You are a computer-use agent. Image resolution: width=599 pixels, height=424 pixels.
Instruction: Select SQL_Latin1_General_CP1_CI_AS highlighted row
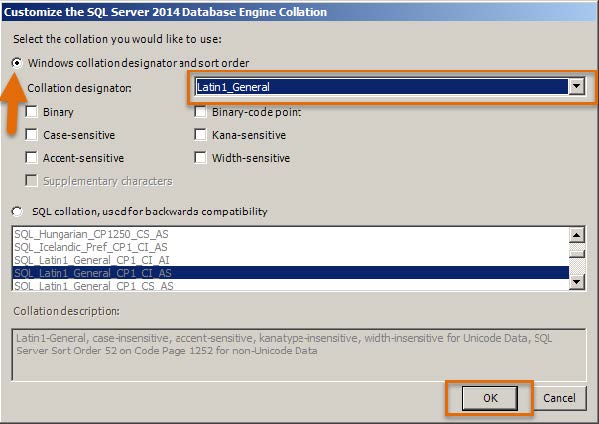click(x=291, y=273)
